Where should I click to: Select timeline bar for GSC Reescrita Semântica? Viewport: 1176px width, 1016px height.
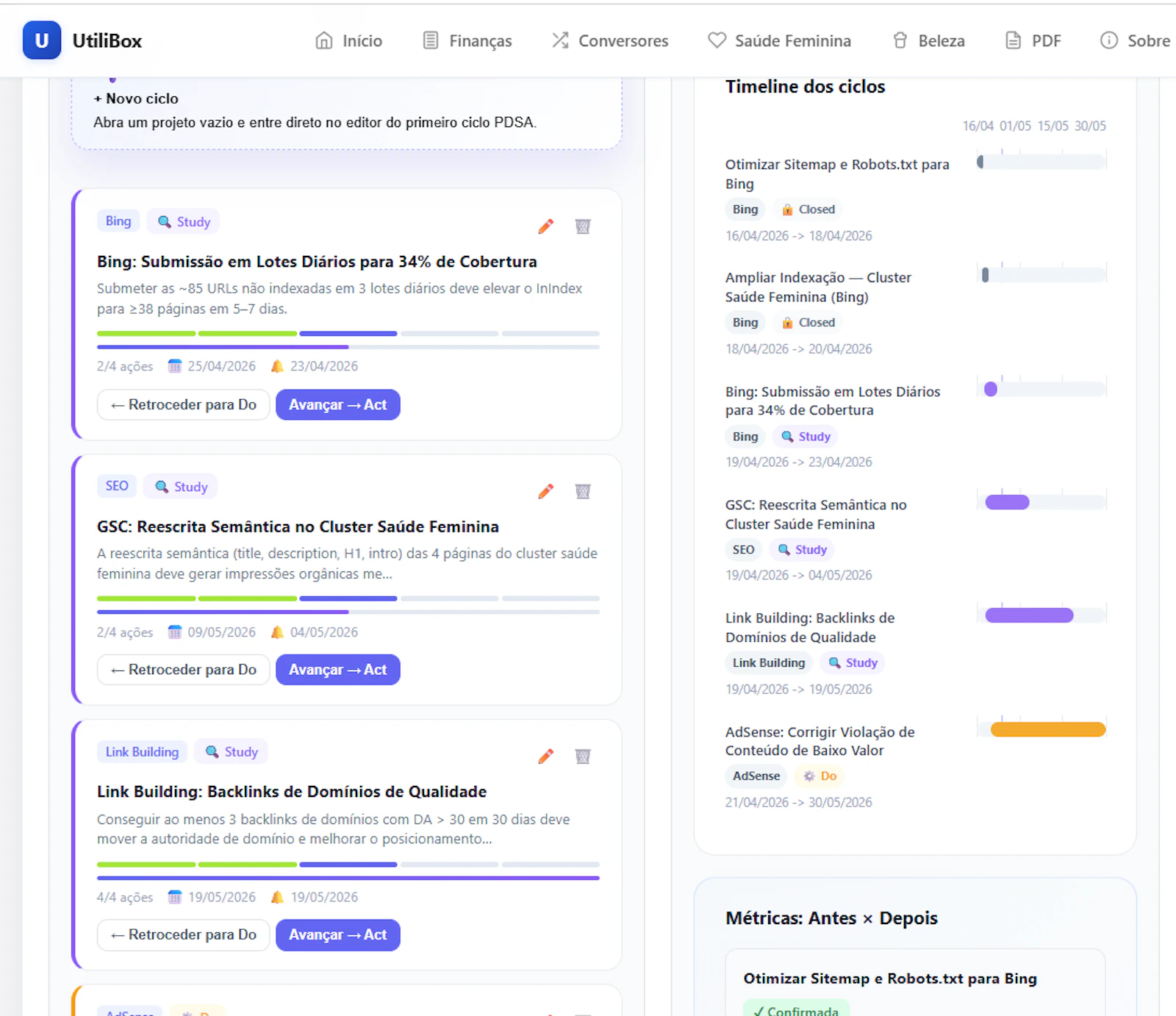[x=1007, y=502]
